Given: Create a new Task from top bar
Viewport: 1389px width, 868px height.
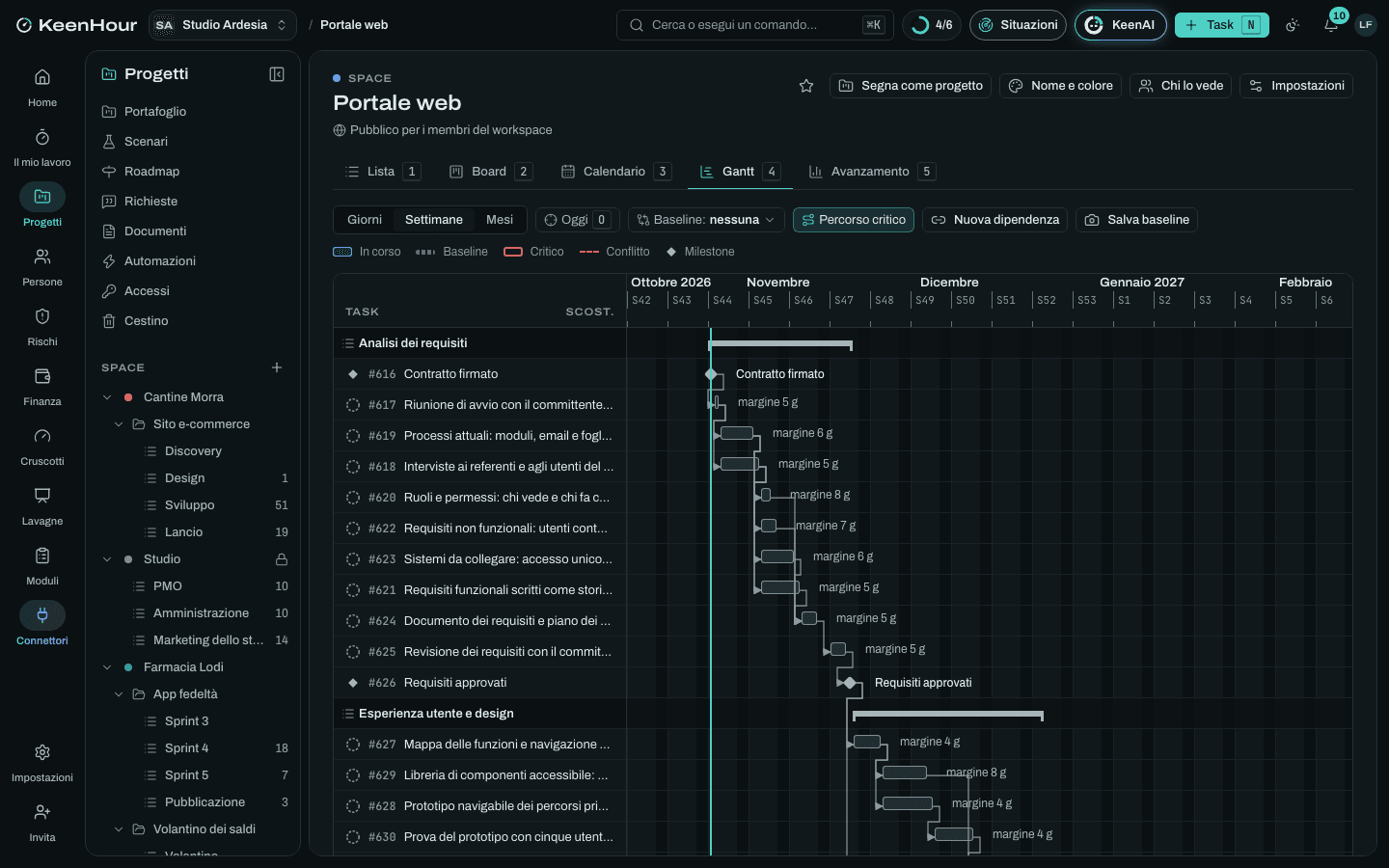Looking at the screenshot, I should pos(1221,25).
